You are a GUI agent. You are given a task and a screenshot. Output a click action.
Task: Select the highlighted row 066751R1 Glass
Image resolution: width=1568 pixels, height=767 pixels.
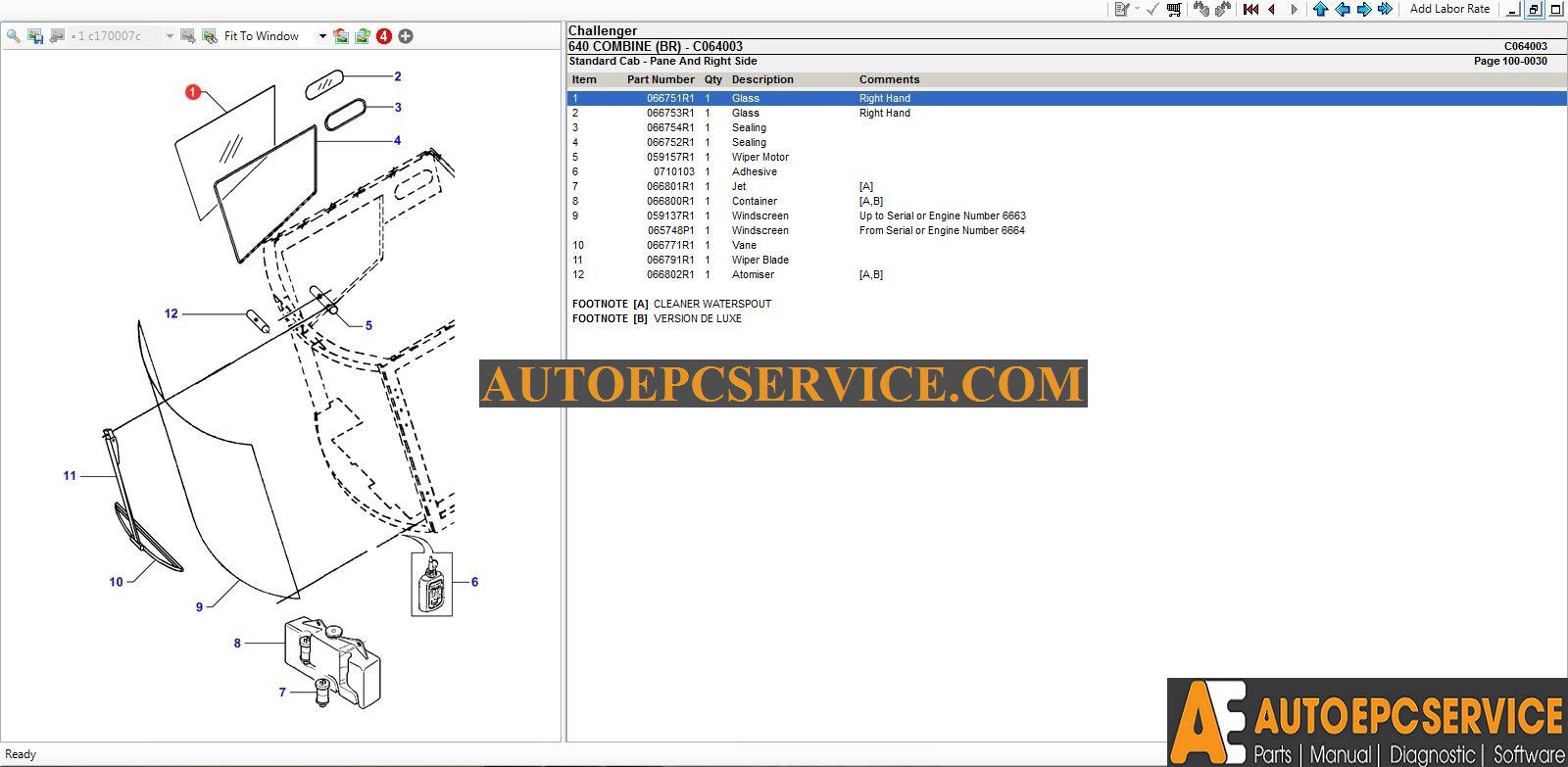(1066, 98)
